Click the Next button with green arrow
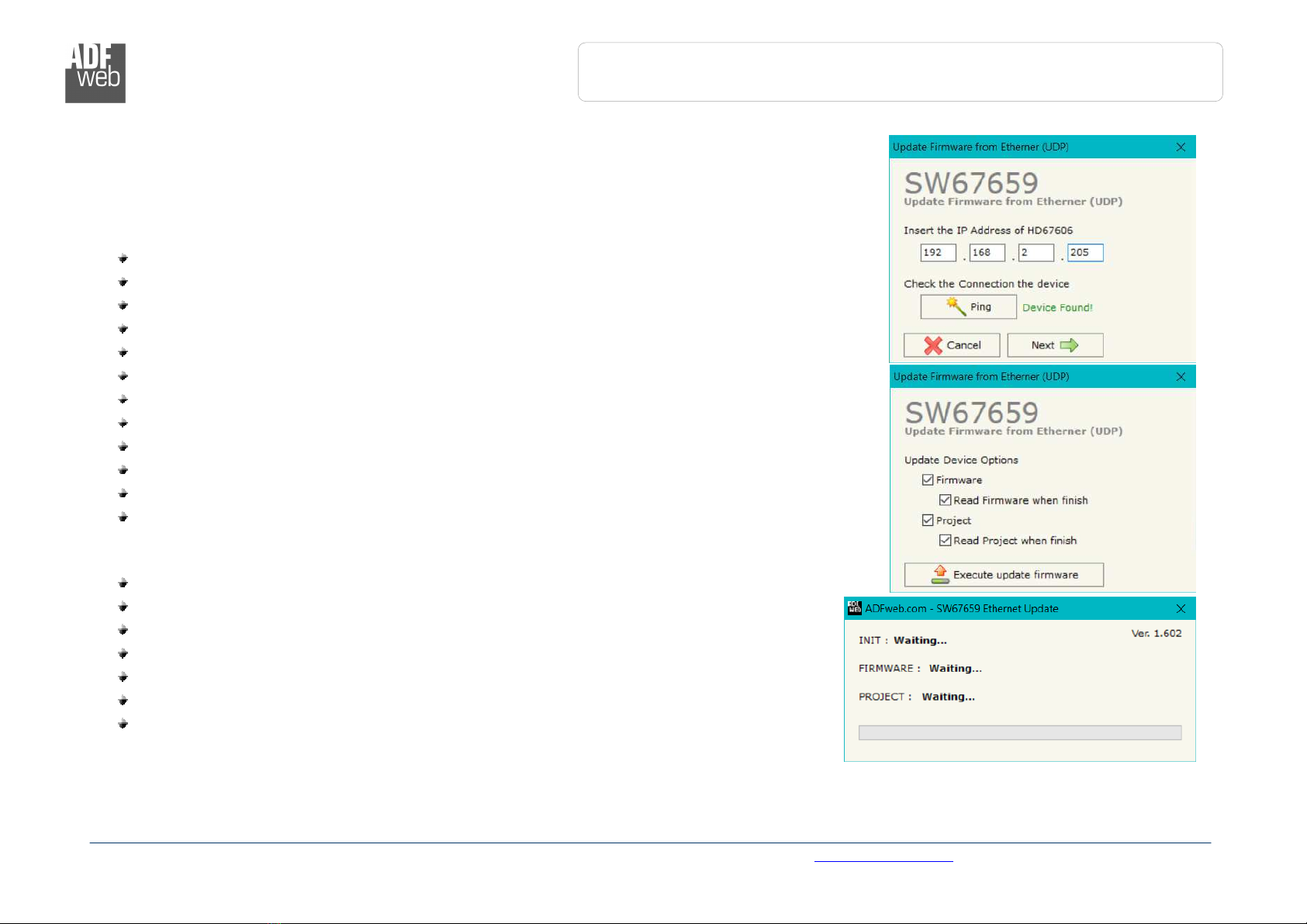Image resolution: width=1307 pixels, height=924 pixels. click(1055, 345)
